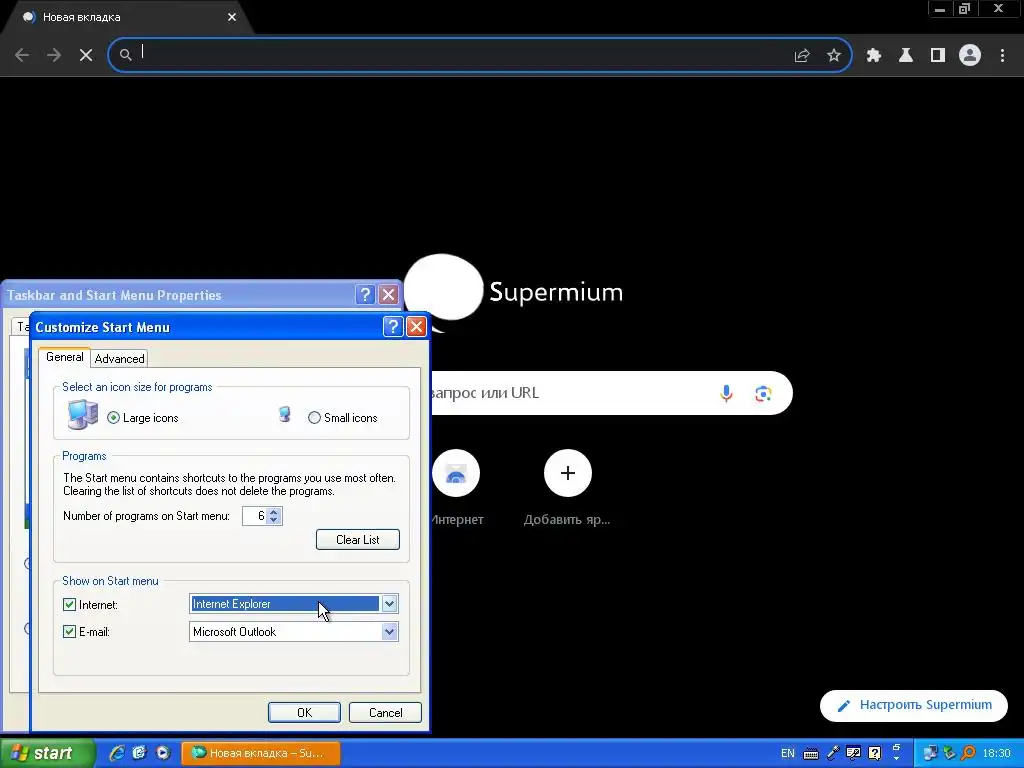1024x768 pixels.
Task: Click the keyboard icon on language bar
Action: pyautogui.click(x=810, y=754)
